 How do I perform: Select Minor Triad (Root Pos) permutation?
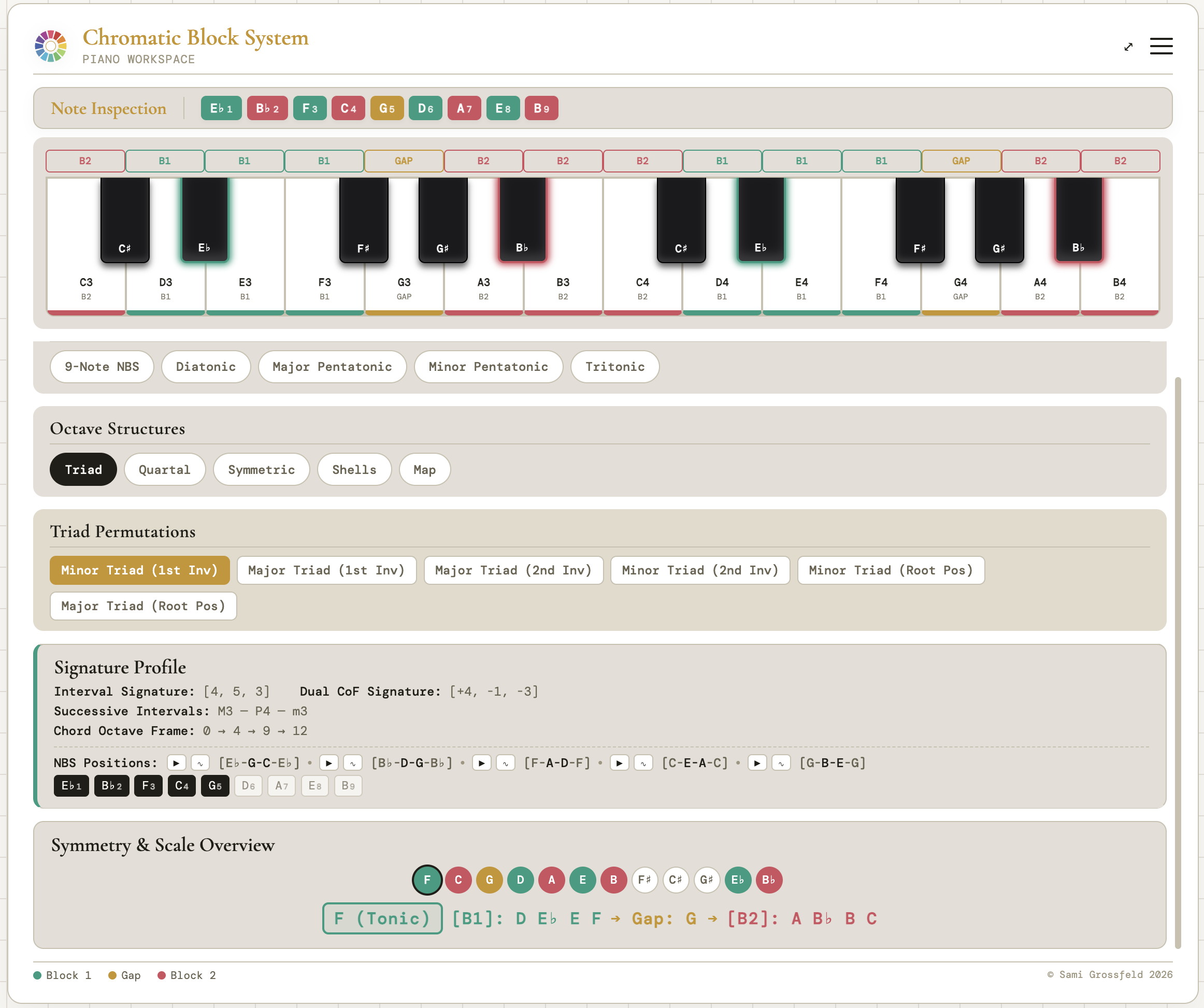point(891,570)
